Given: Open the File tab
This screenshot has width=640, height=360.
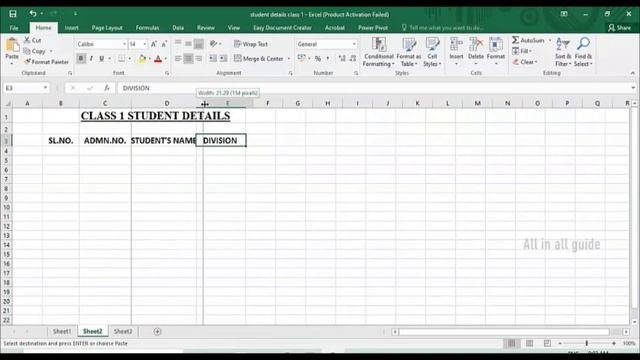Looking at the screenshot, I should [14, 28].
